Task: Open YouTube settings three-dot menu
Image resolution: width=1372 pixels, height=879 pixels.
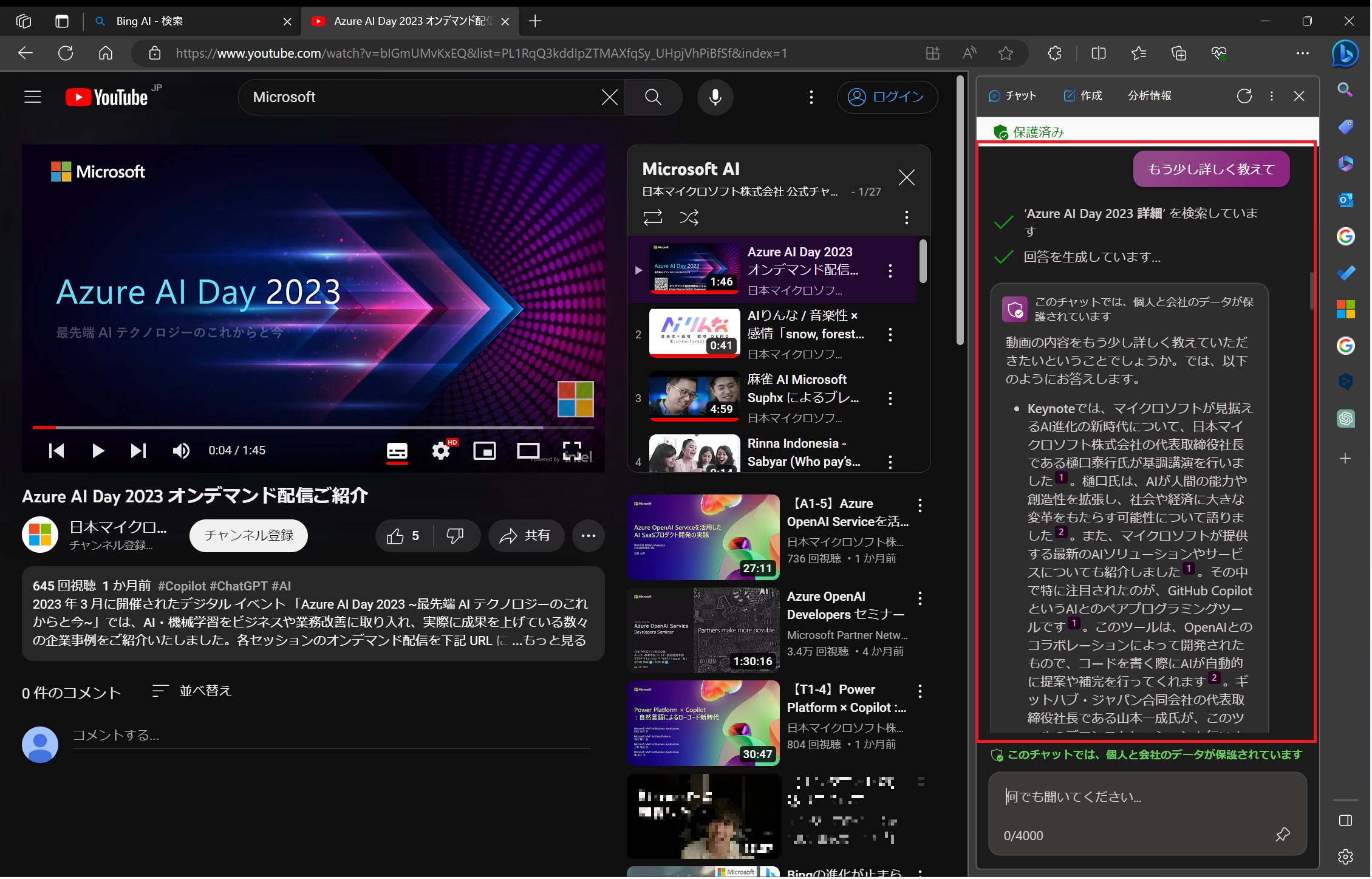Action: coord(811,97)
